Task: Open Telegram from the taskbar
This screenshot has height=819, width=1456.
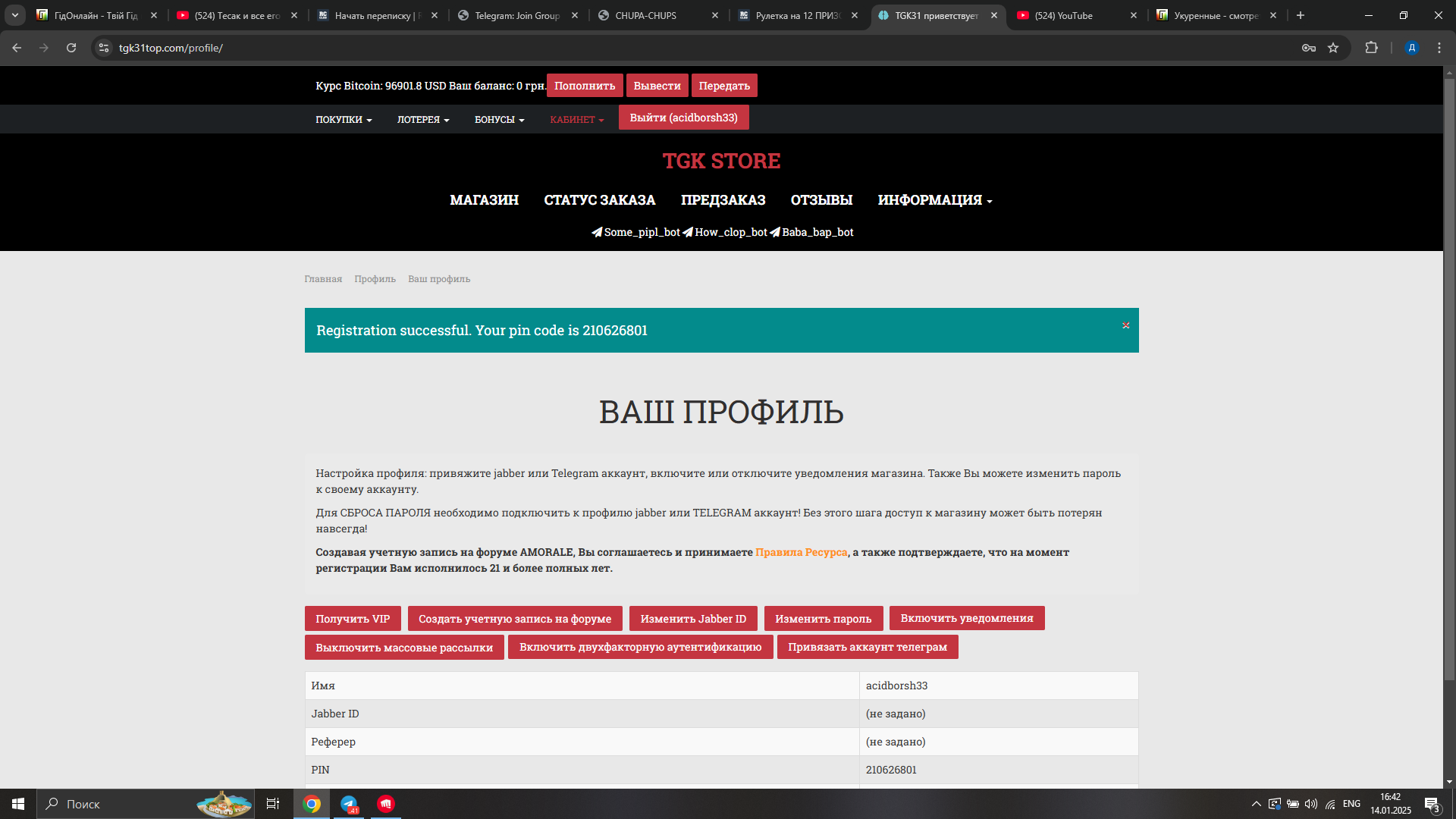Action: [349, 804]
